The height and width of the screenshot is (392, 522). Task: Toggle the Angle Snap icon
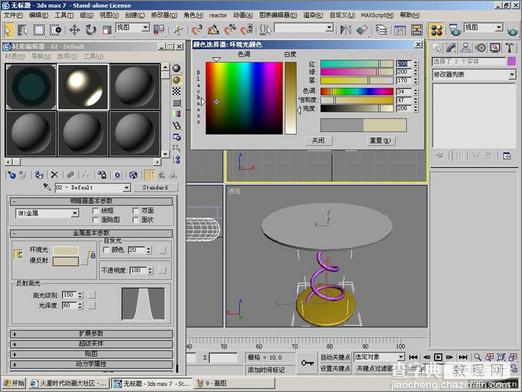click(213, 30)
